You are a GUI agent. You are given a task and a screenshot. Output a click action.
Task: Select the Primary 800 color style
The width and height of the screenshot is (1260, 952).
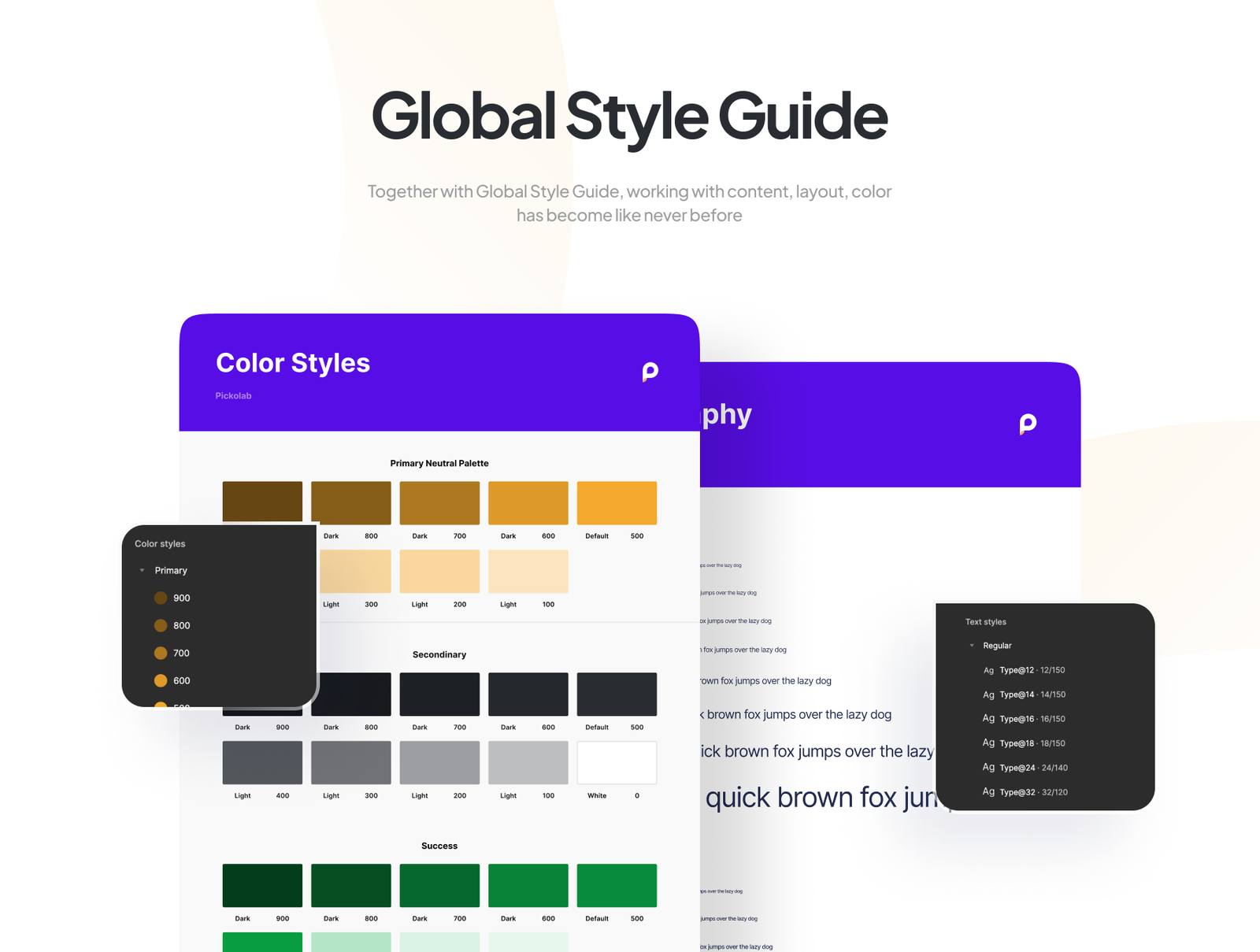tap(182, 625)
